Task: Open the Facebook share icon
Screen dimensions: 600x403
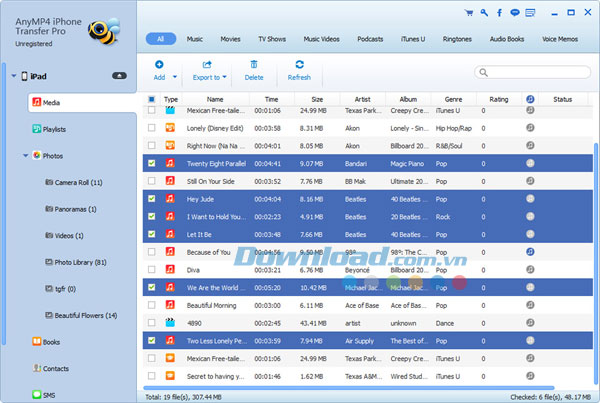Action: (499, 13)
